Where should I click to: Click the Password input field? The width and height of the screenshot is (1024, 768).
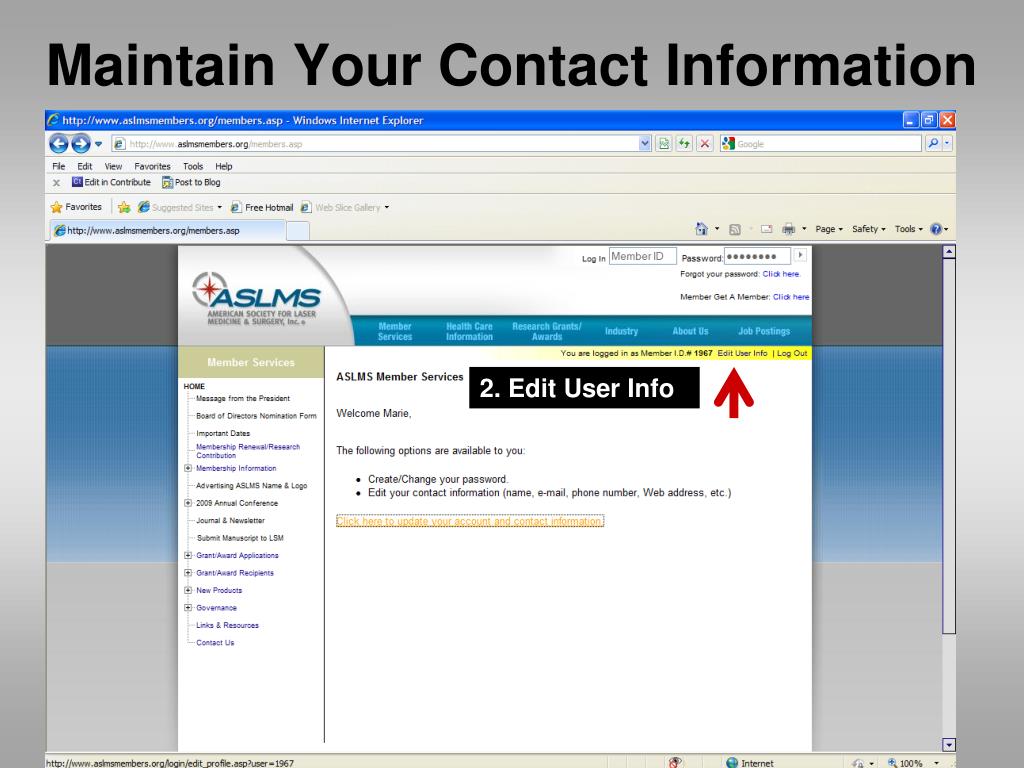(758, 257)
